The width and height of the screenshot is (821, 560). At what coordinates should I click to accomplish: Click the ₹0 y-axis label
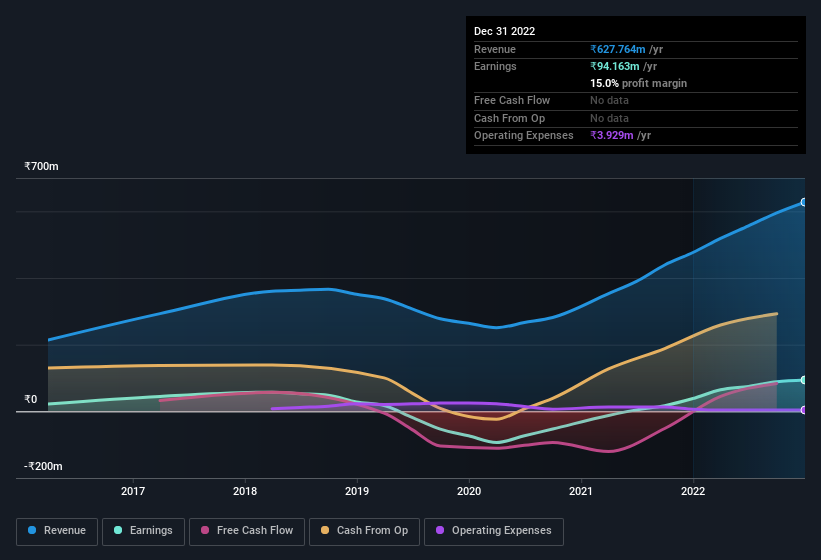pyautogui.click(x=31, y=399)
